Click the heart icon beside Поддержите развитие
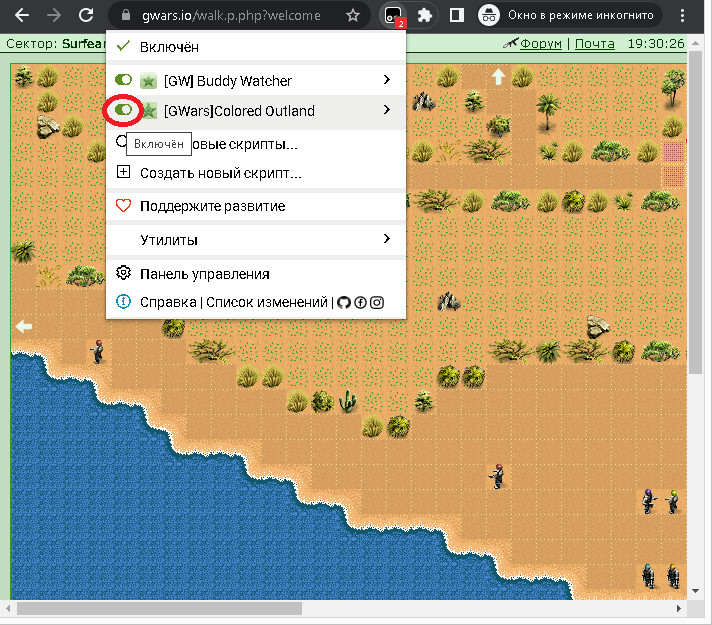The height and width of the screenshot is (625, 712). point(123,206)
